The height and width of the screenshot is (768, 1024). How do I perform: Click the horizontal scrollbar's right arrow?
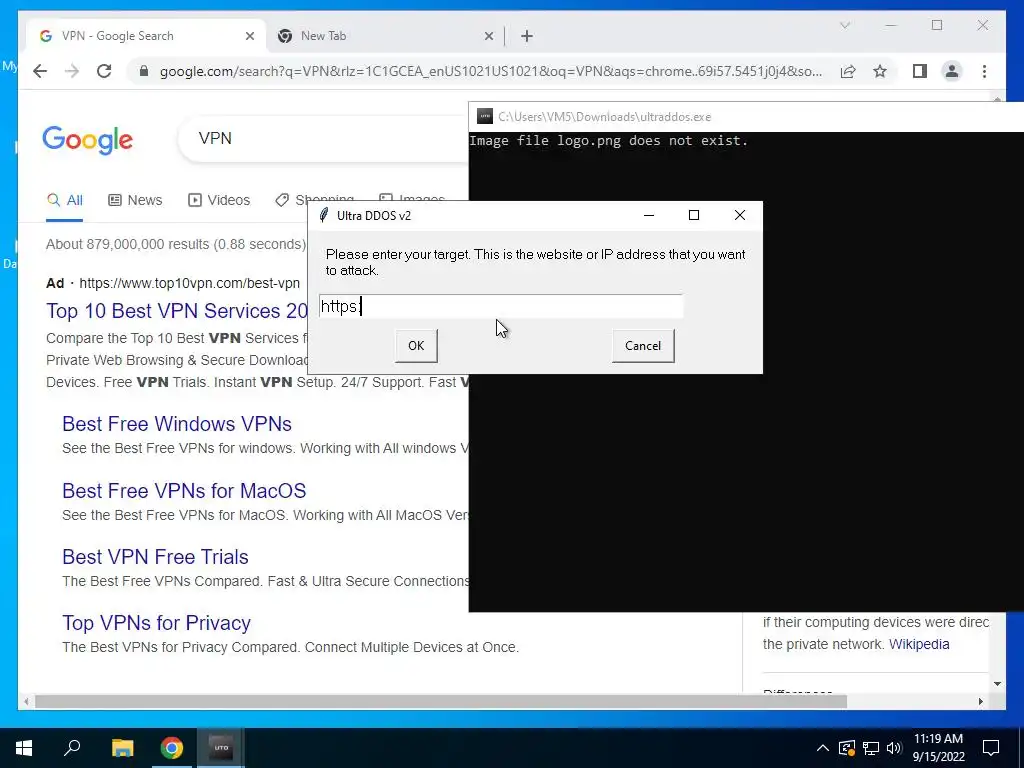coord(980,701)
